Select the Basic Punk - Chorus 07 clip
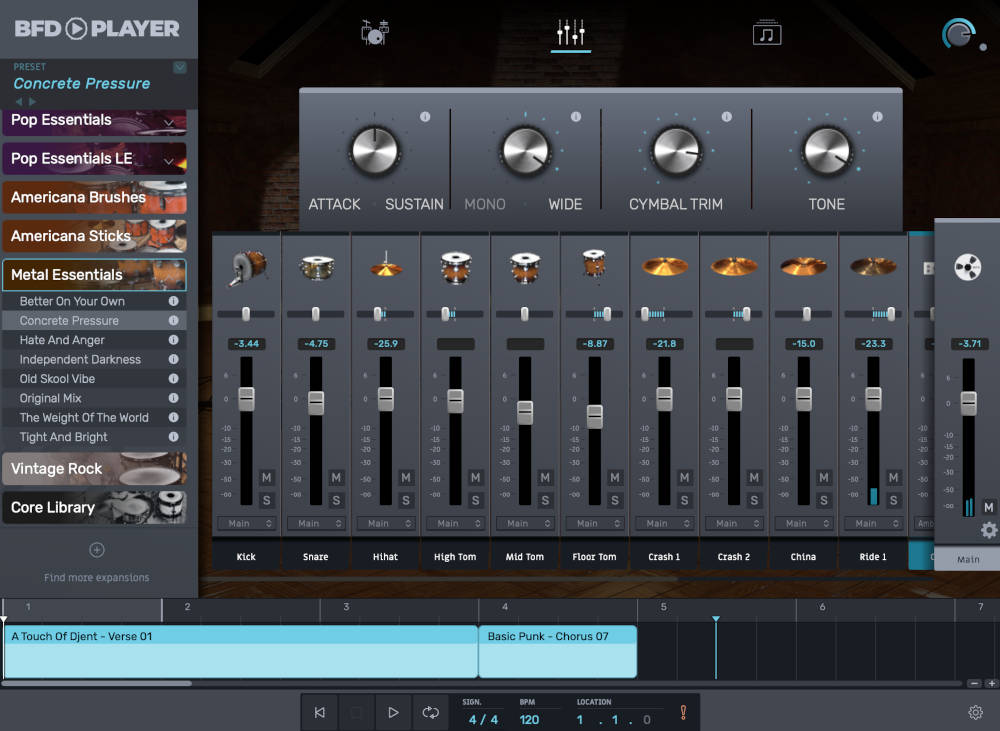The image size is (1000, 731). tap(557, 650)
